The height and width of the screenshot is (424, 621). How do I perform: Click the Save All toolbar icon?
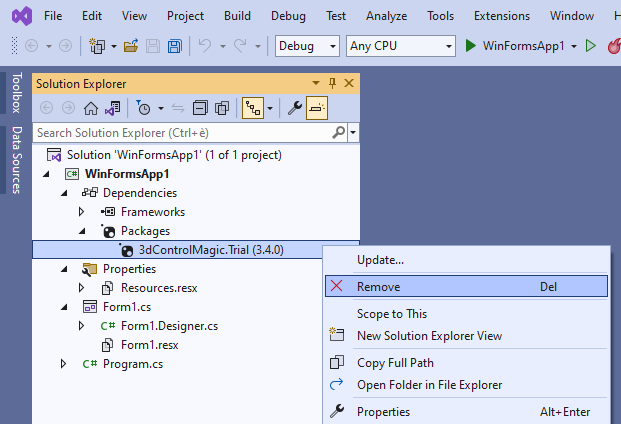(175, 46)
